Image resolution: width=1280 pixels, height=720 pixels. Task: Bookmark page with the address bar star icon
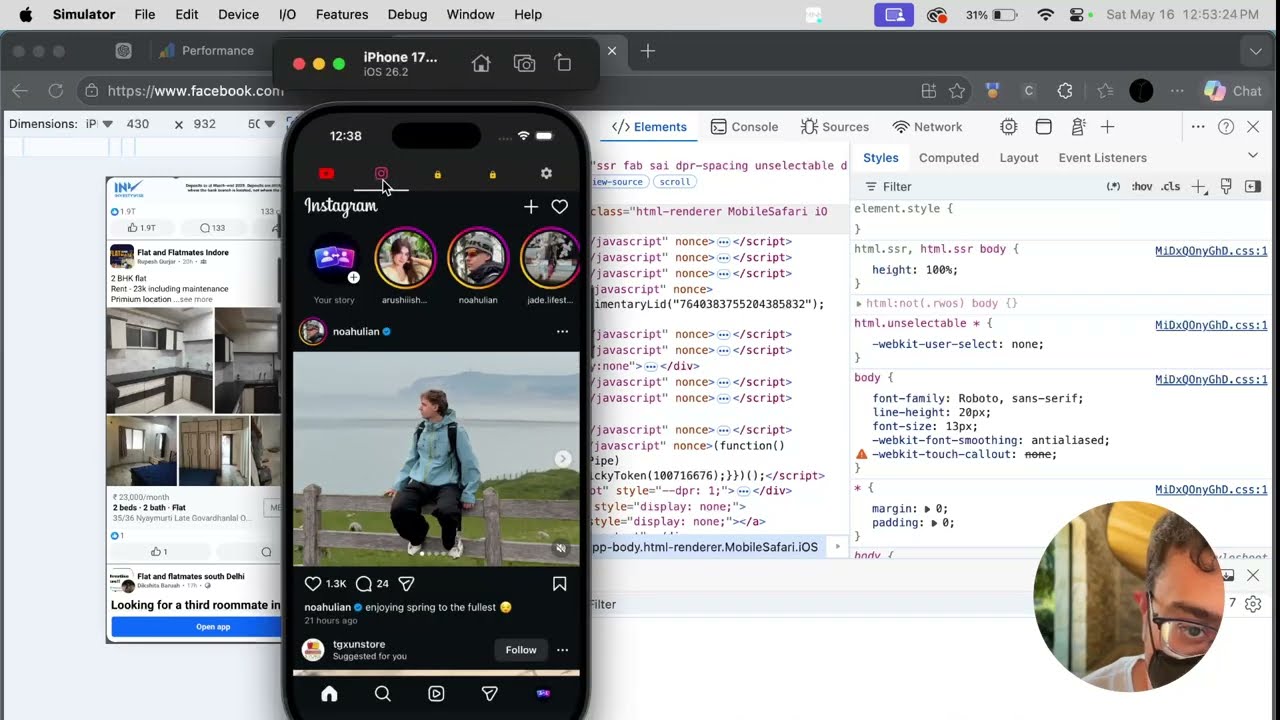(x=957, y=91)
